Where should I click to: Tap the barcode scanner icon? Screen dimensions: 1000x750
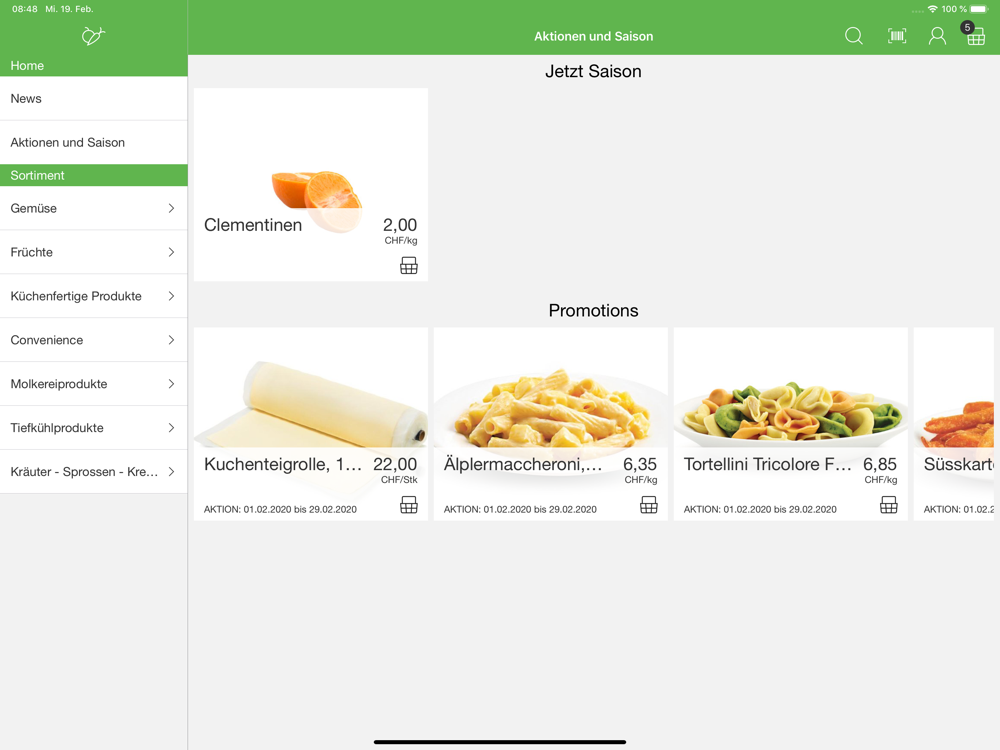click(x=897, y=36)
